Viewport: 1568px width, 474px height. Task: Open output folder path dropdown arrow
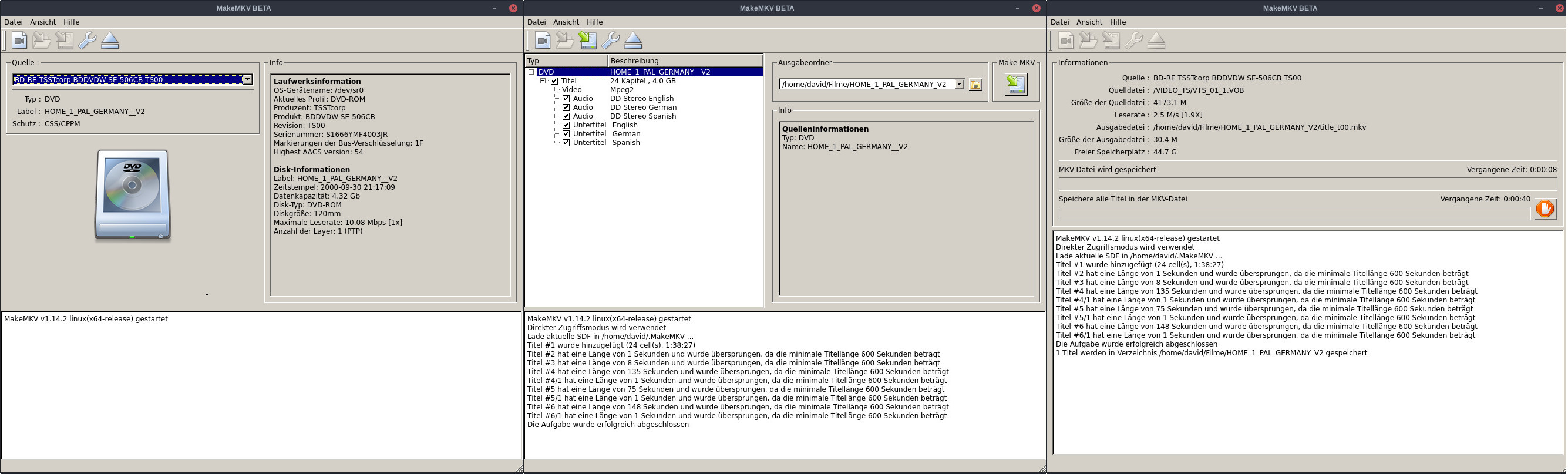tap(960, 85)
